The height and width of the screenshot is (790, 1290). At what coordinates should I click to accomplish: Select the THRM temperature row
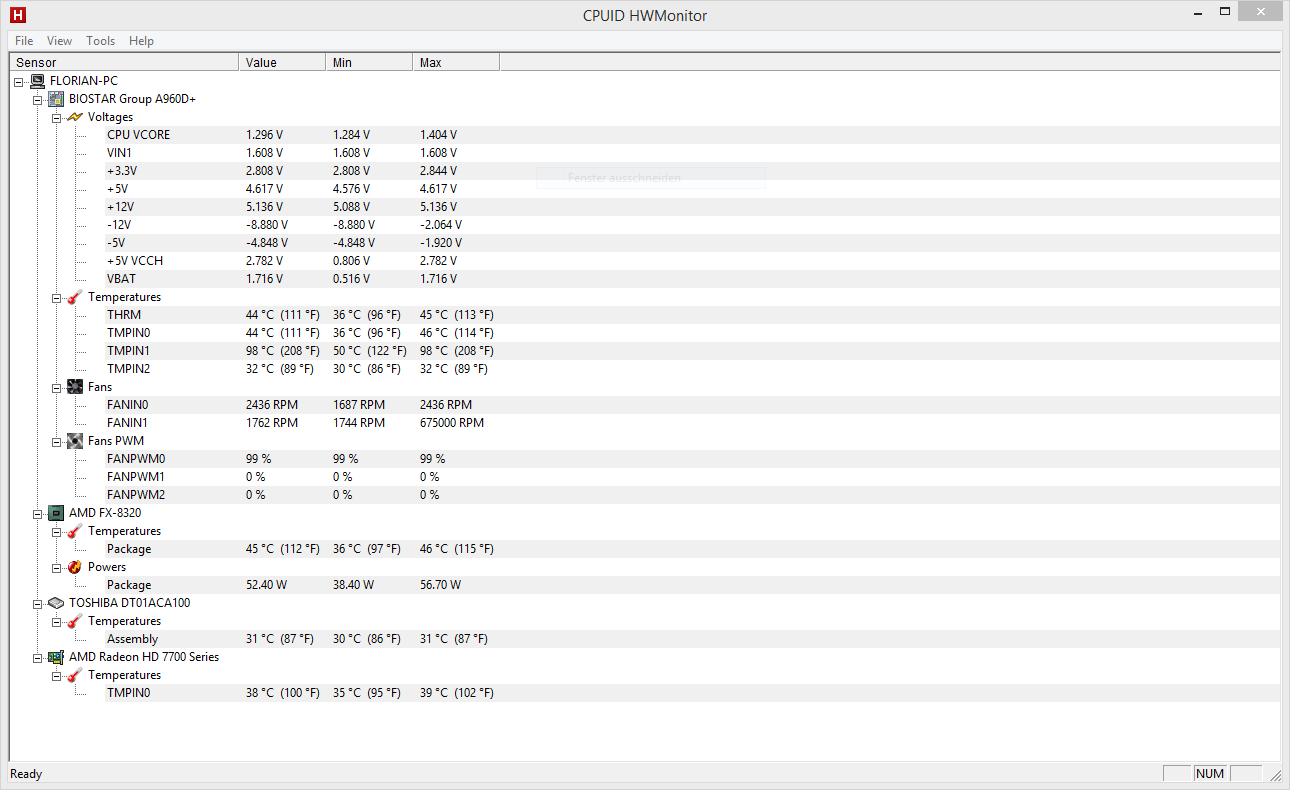pos(692,315)
